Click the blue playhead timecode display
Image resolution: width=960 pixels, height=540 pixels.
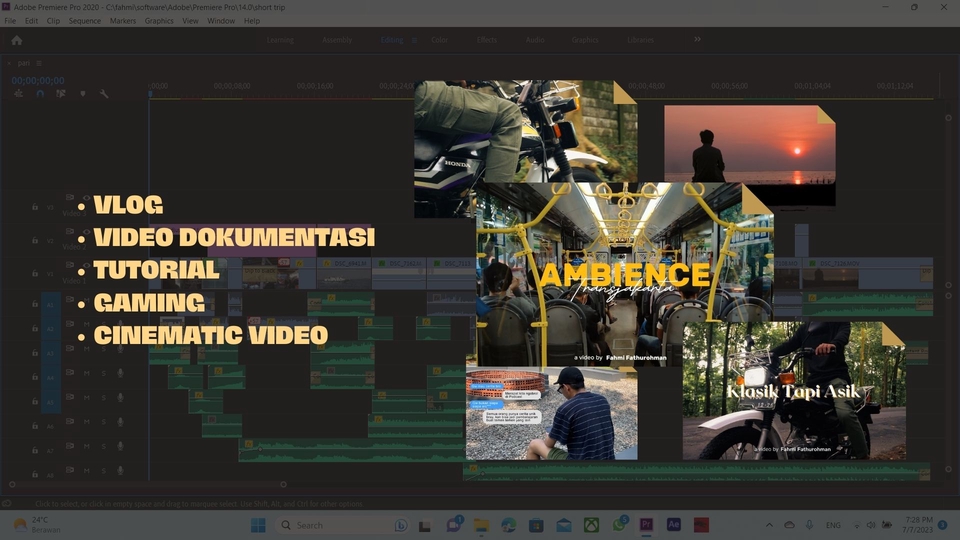tap(38, 81)
